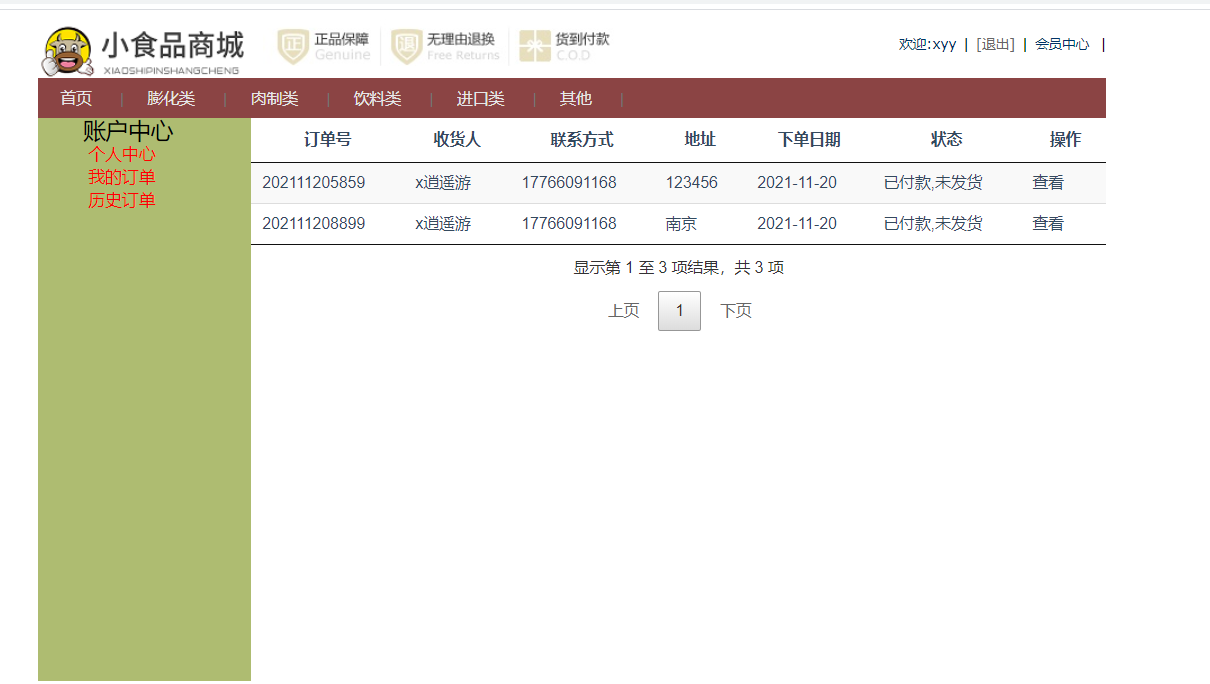The width and height of the screenshot is (1210, 684).
Task: Click order number 202111208899
Action: [x=314, y=224]
